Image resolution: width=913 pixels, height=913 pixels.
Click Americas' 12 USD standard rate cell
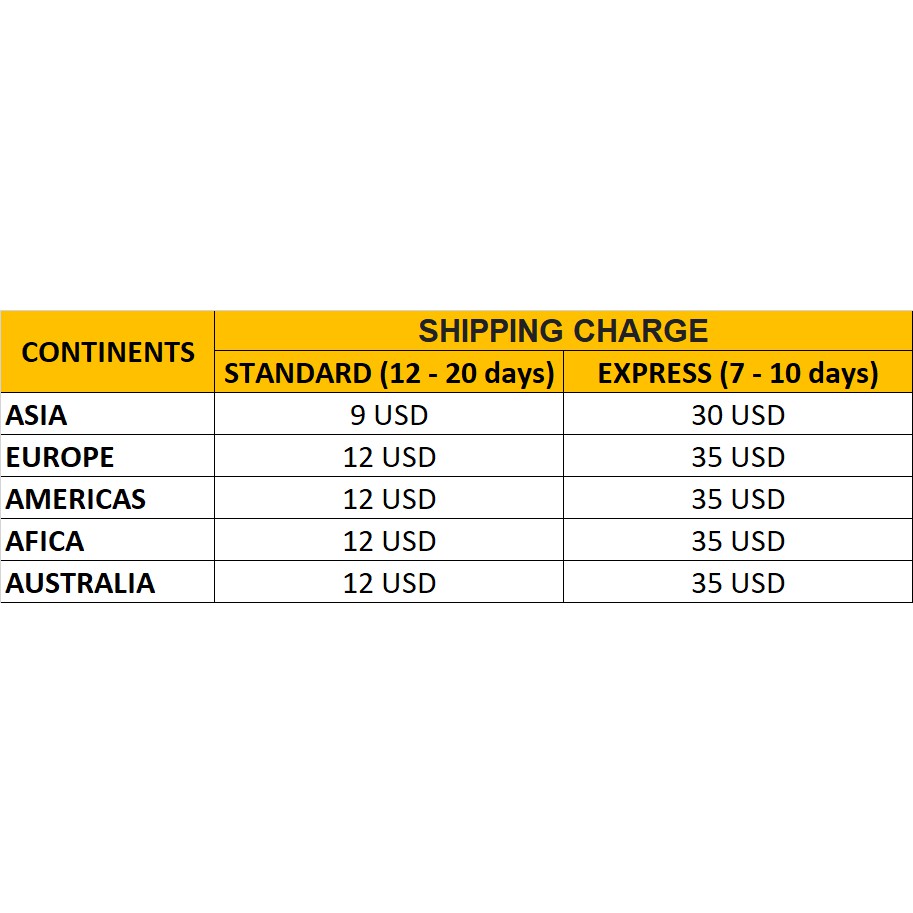[x=389, y=499]
